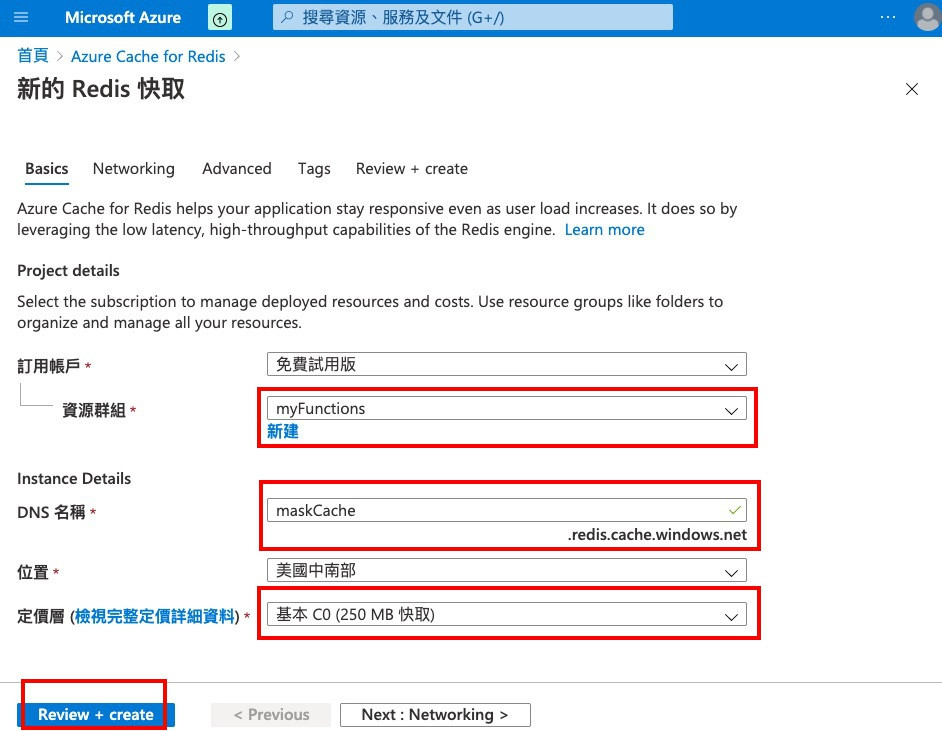
Task: Expand the 基本 C0 pricing tier dropdown
Action: click(x=506, y=614)
